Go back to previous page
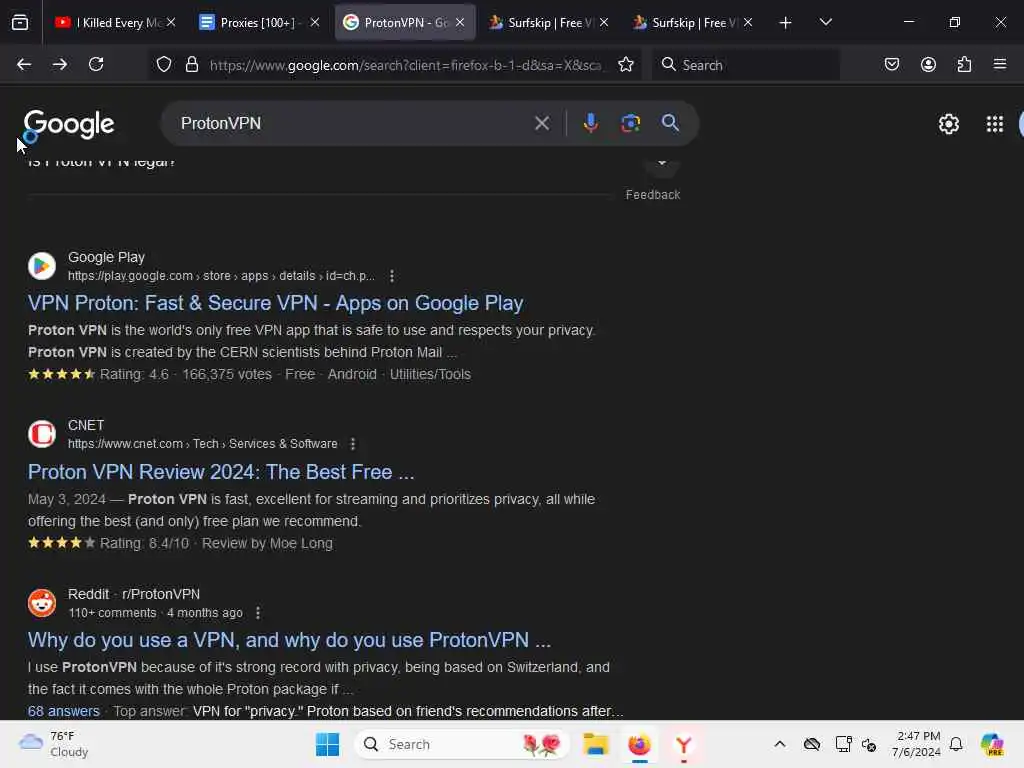The height and width of the screenshot is (768, 1024). pyautogui.click(x=24, y=64)
